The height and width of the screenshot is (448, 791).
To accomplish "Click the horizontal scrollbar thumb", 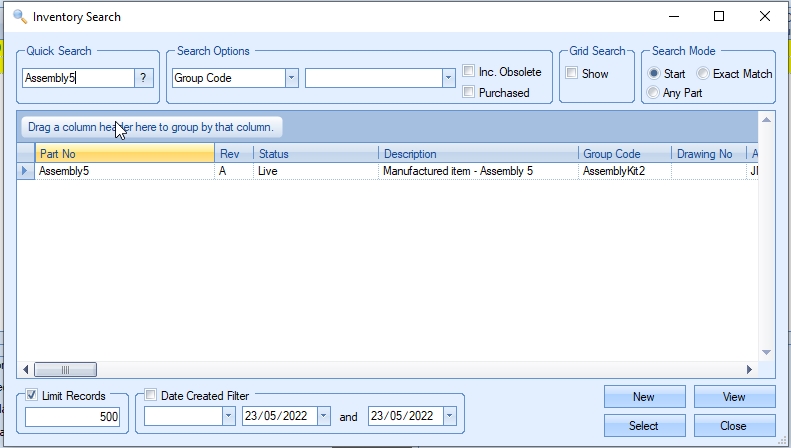I will click(66, 369).
